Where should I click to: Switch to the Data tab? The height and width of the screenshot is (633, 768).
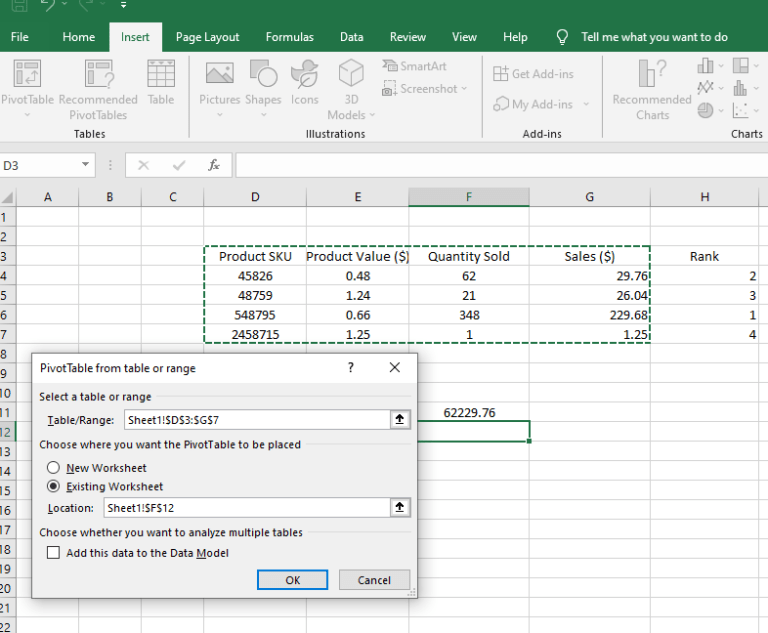tap(352, 37)
